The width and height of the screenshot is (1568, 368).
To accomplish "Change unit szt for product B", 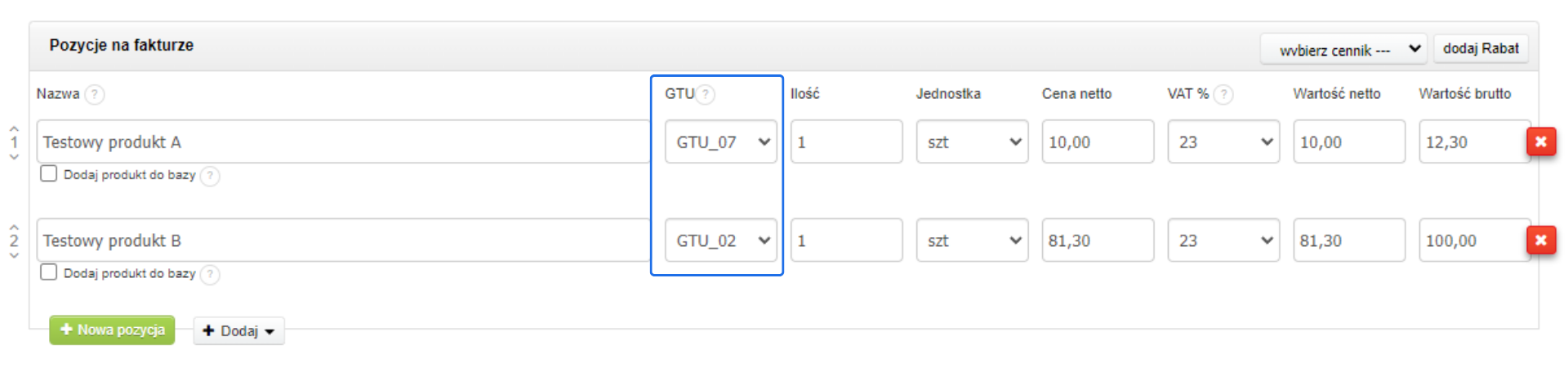I will [972, 240].
